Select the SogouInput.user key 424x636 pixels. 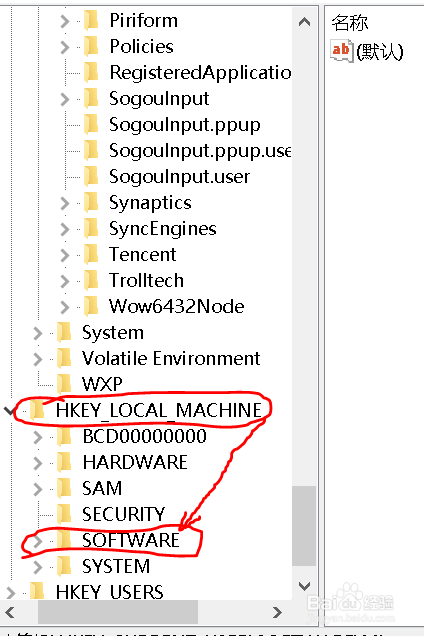179,177
